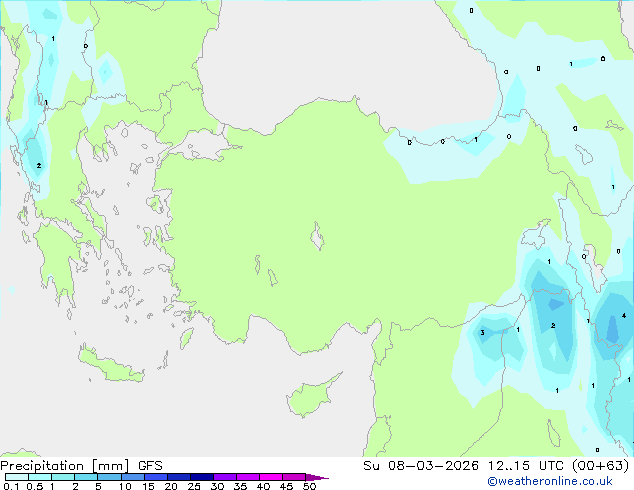The width and height of the screenshot is (634, 490).
Task: Select the "15" legend scale label
Action: (x=148, y=486)
